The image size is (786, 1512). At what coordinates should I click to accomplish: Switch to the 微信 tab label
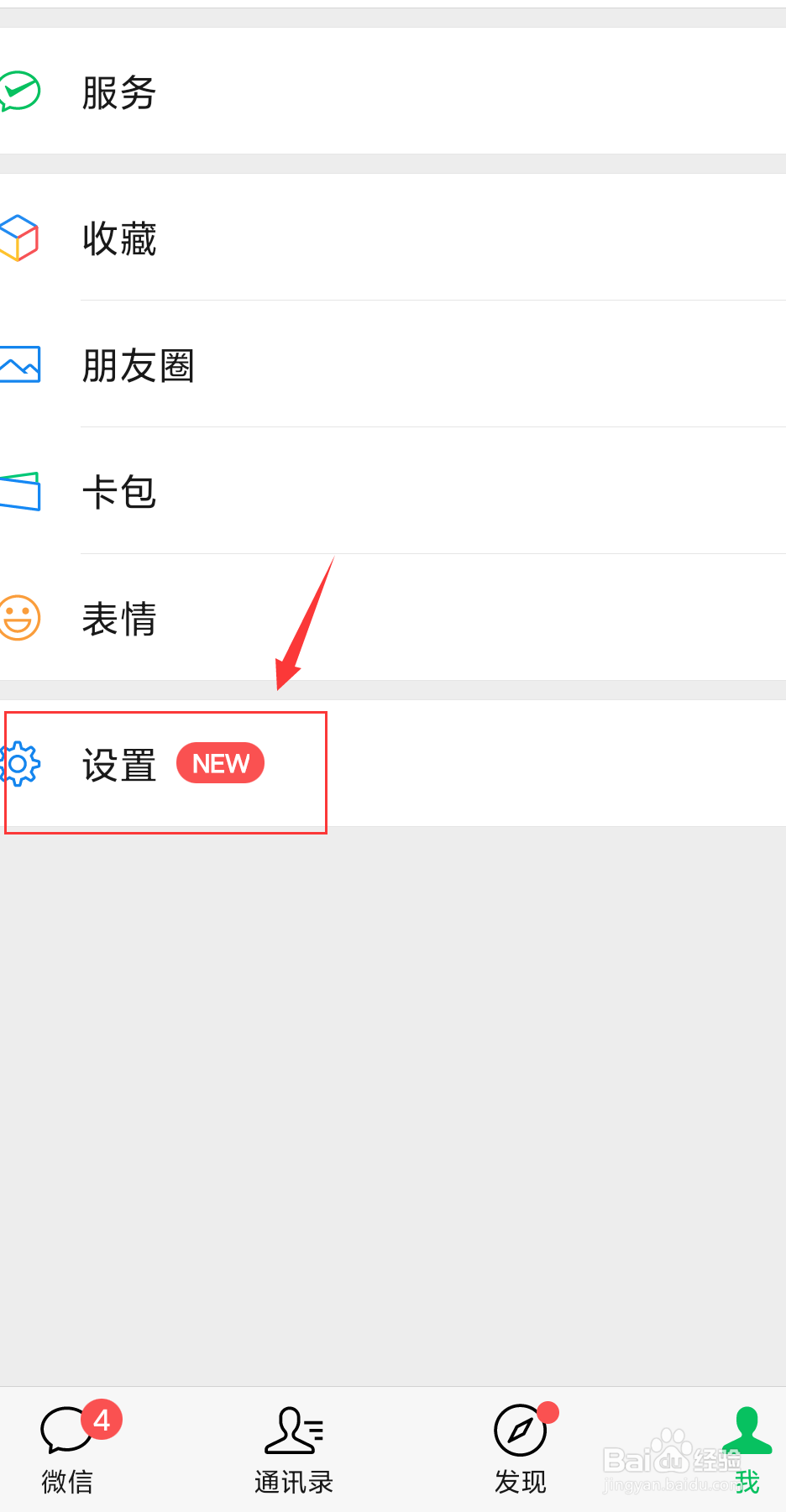(67, 1482)
